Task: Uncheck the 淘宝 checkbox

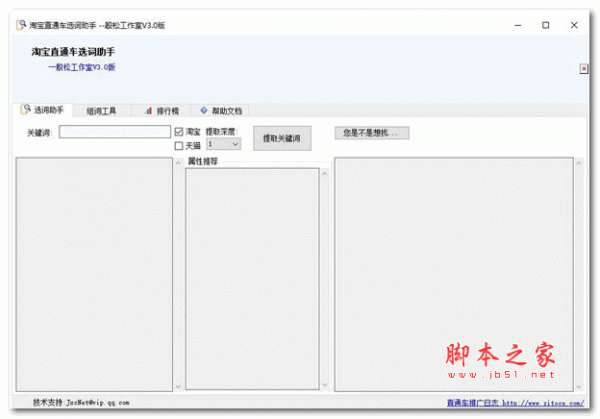Action: coord(179,131)
